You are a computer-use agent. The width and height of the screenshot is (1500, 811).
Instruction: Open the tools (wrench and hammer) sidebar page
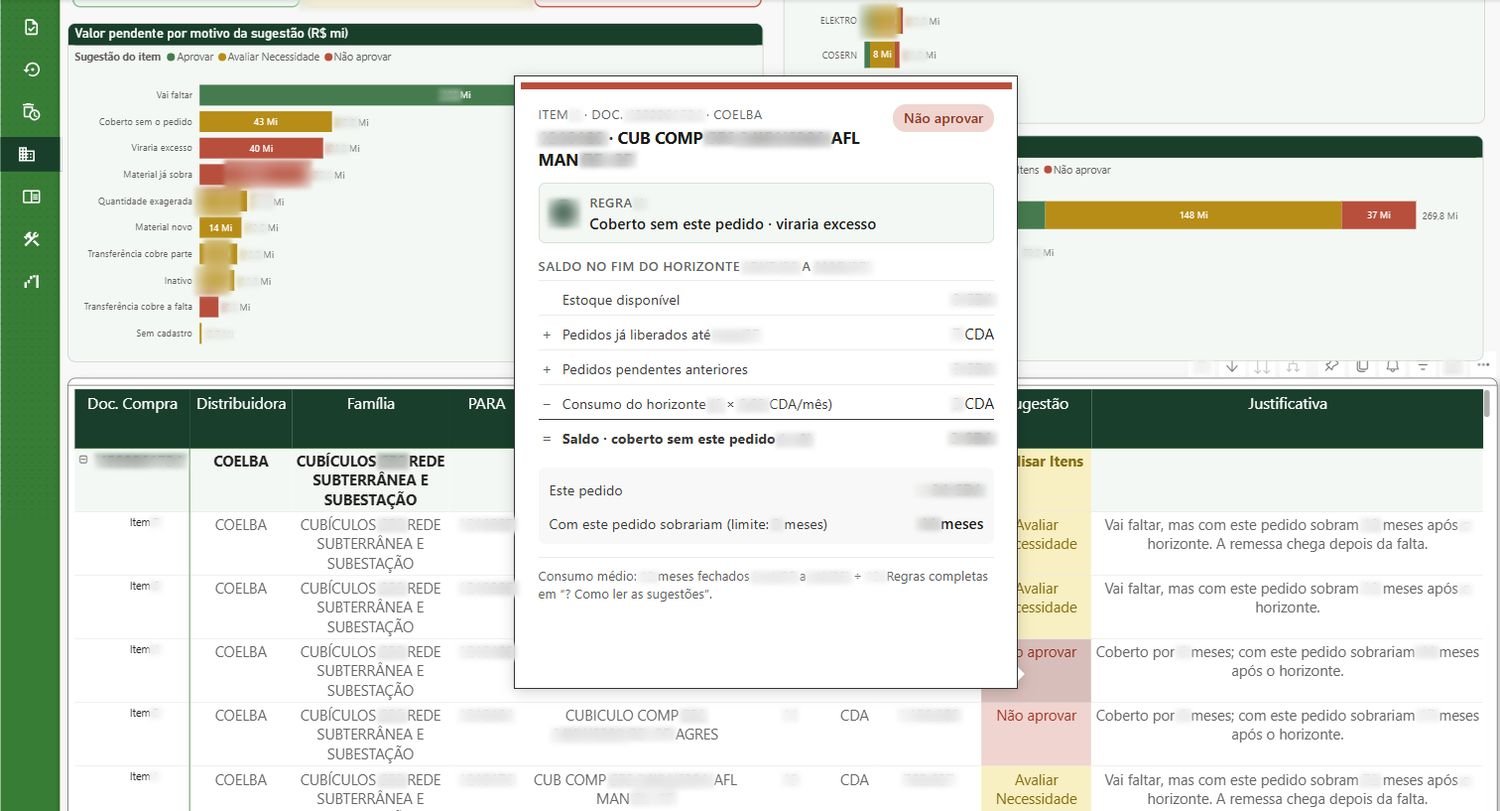(31, 238)
